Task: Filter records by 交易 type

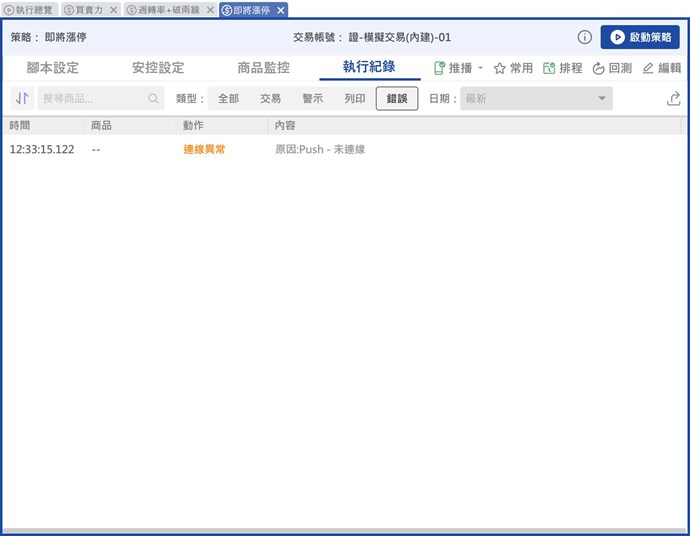Action: click(x=270, y=98)
